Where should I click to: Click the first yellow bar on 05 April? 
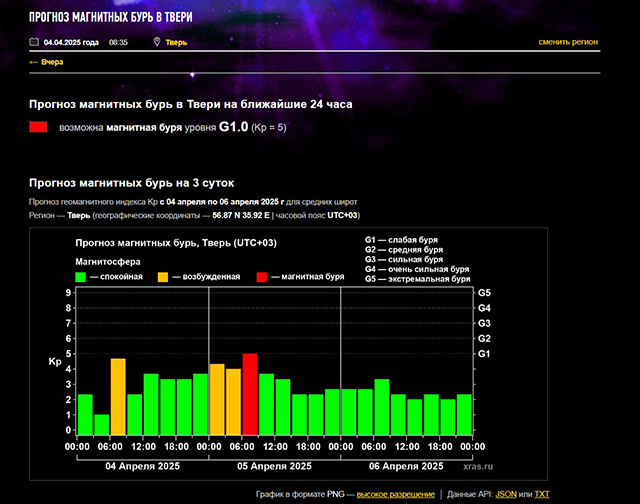(x=217, y=400)
